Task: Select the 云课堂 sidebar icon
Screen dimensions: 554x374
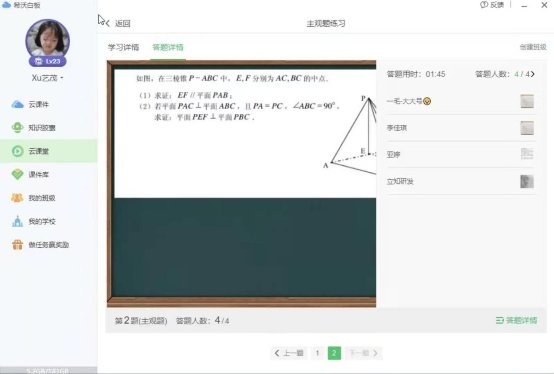Action: coord(17,151)
